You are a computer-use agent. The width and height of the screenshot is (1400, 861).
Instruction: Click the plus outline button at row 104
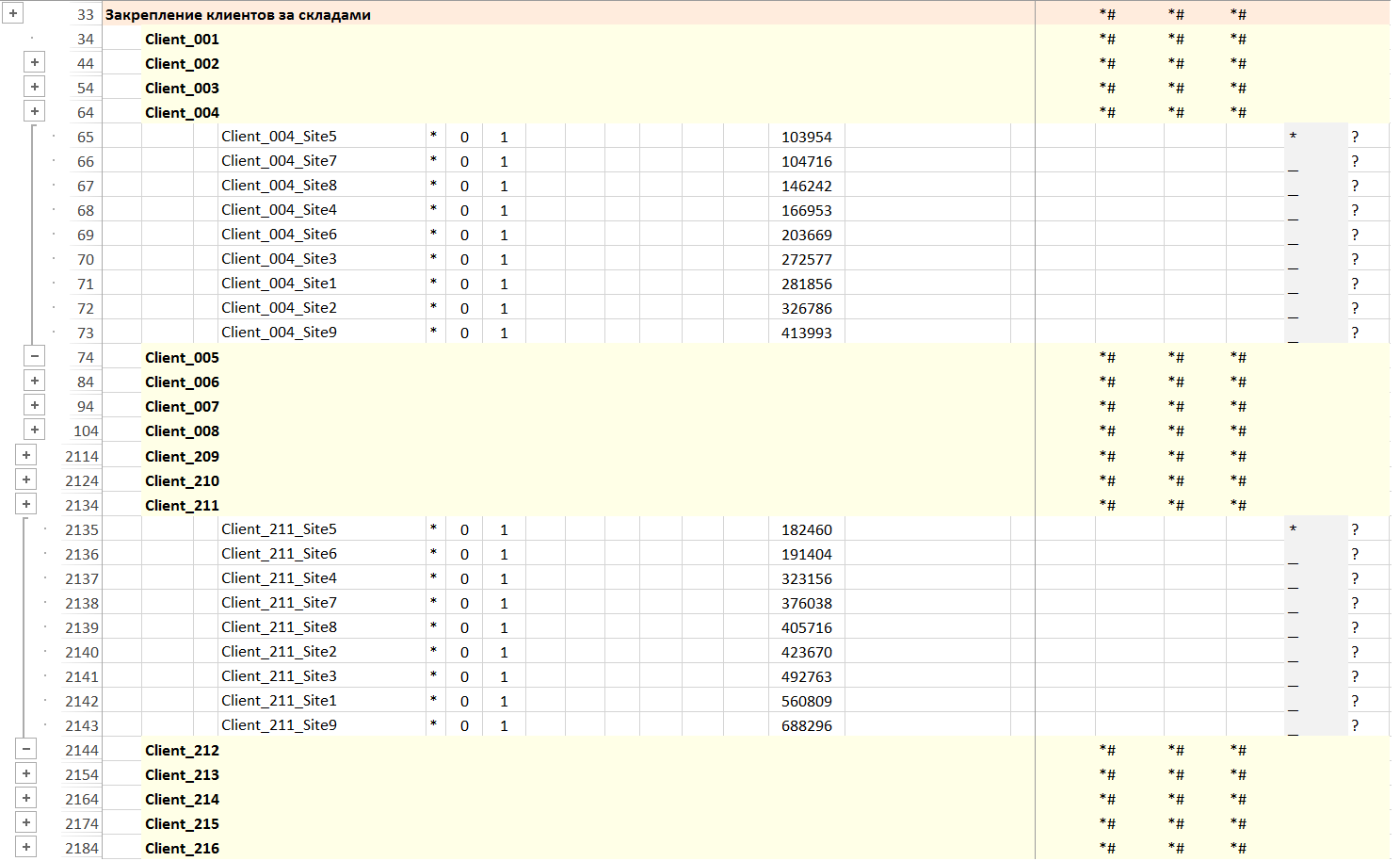pyautogui.click(x=35, y=430)
